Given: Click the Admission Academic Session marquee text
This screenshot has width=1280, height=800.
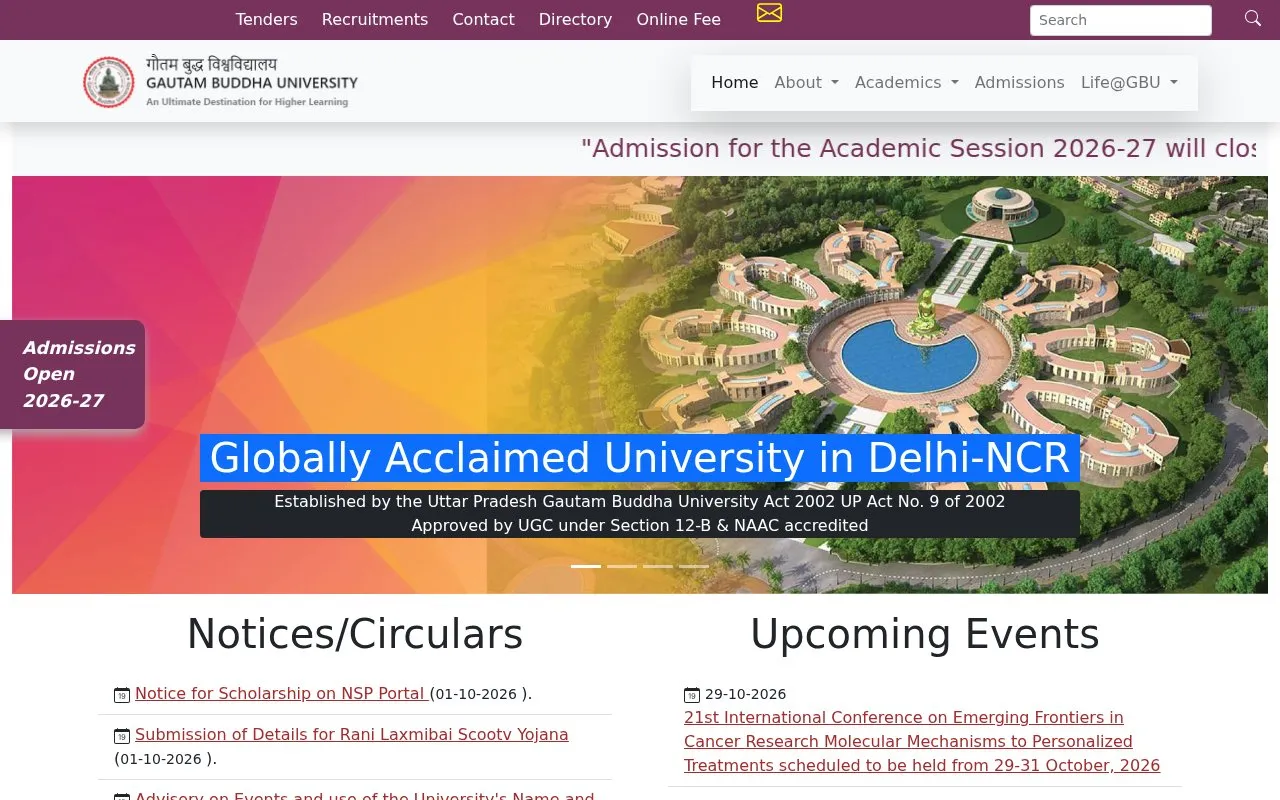Looking at the screenshot, I should (x=918, y=148).
